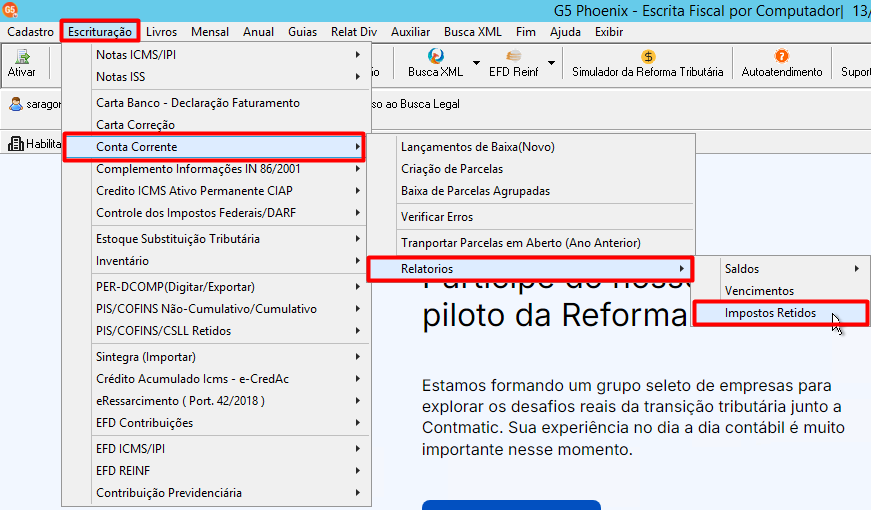The width and height of the screenshot is (871, 510).
Task: Expand the Inventário submenu
Action: coord(358,261)
